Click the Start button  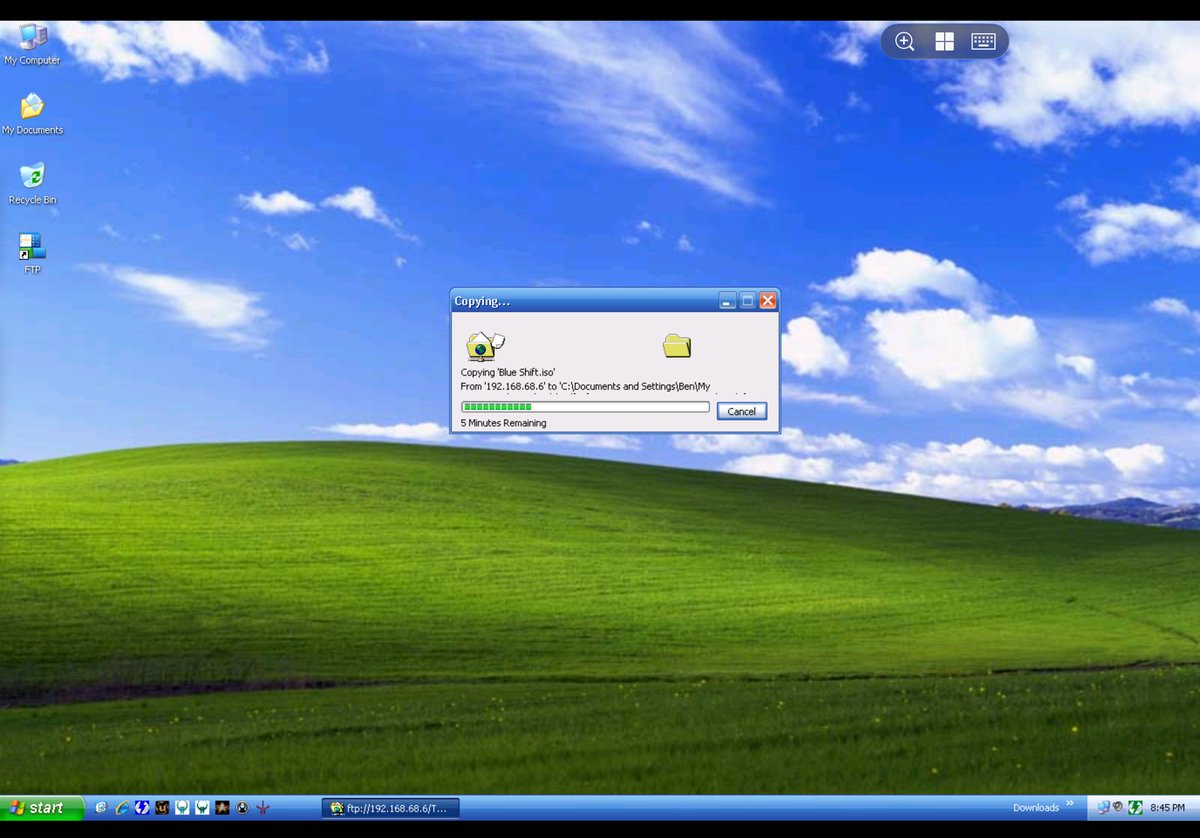tap(42, 808)
